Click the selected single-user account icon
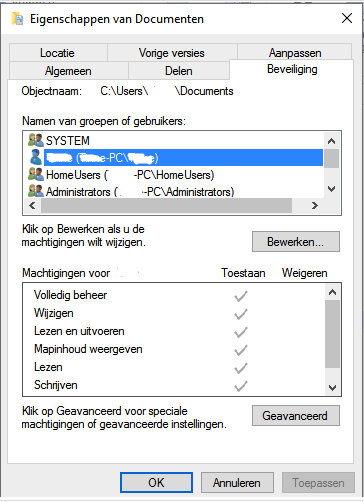This screenshot has width=364, height=502. click(x=36, y=157)
